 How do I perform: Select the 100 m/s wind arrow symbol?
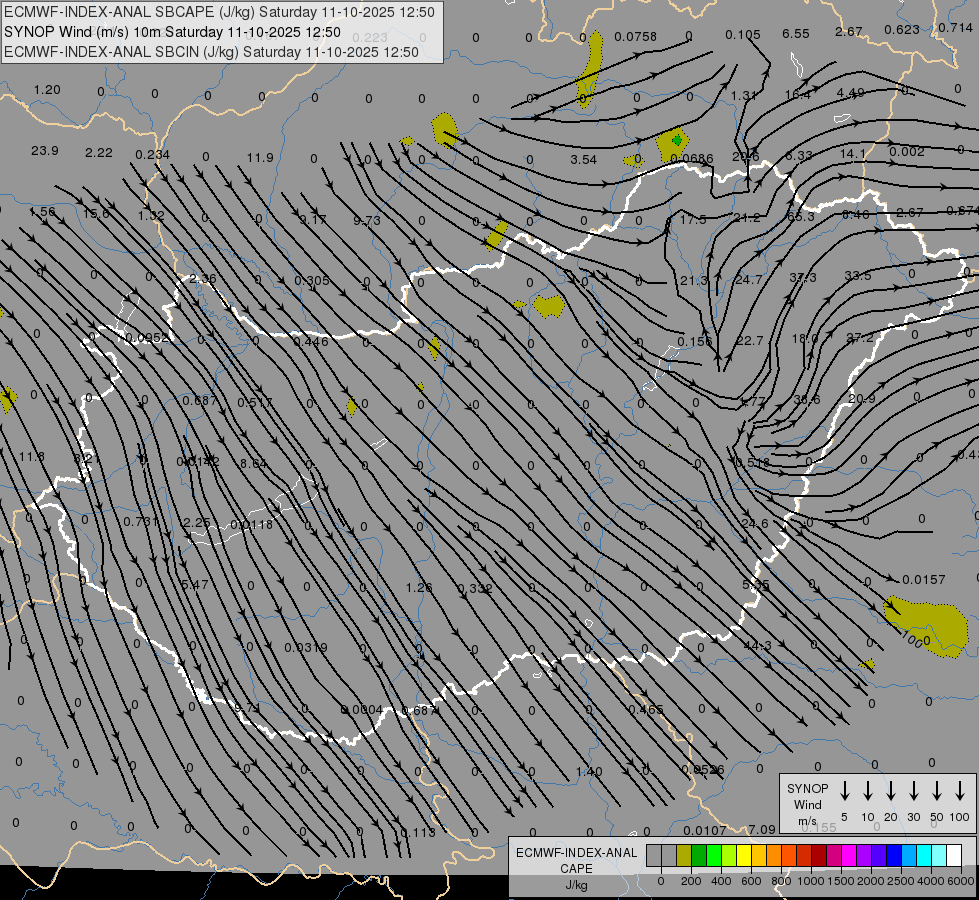[x=960, y=791]
